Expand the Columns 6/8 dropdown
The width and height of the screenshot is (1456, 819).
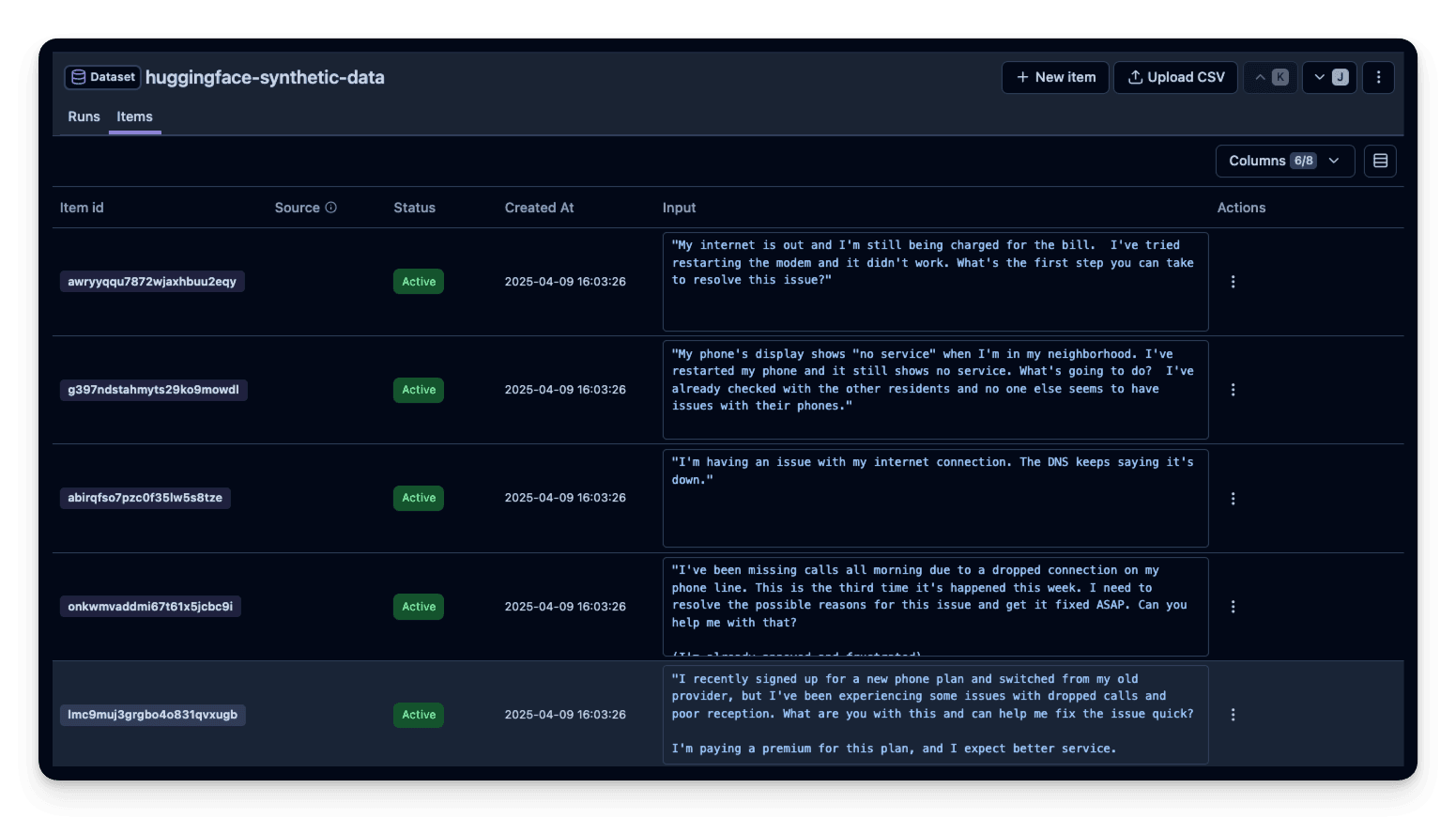click(x=1284, y=161)
